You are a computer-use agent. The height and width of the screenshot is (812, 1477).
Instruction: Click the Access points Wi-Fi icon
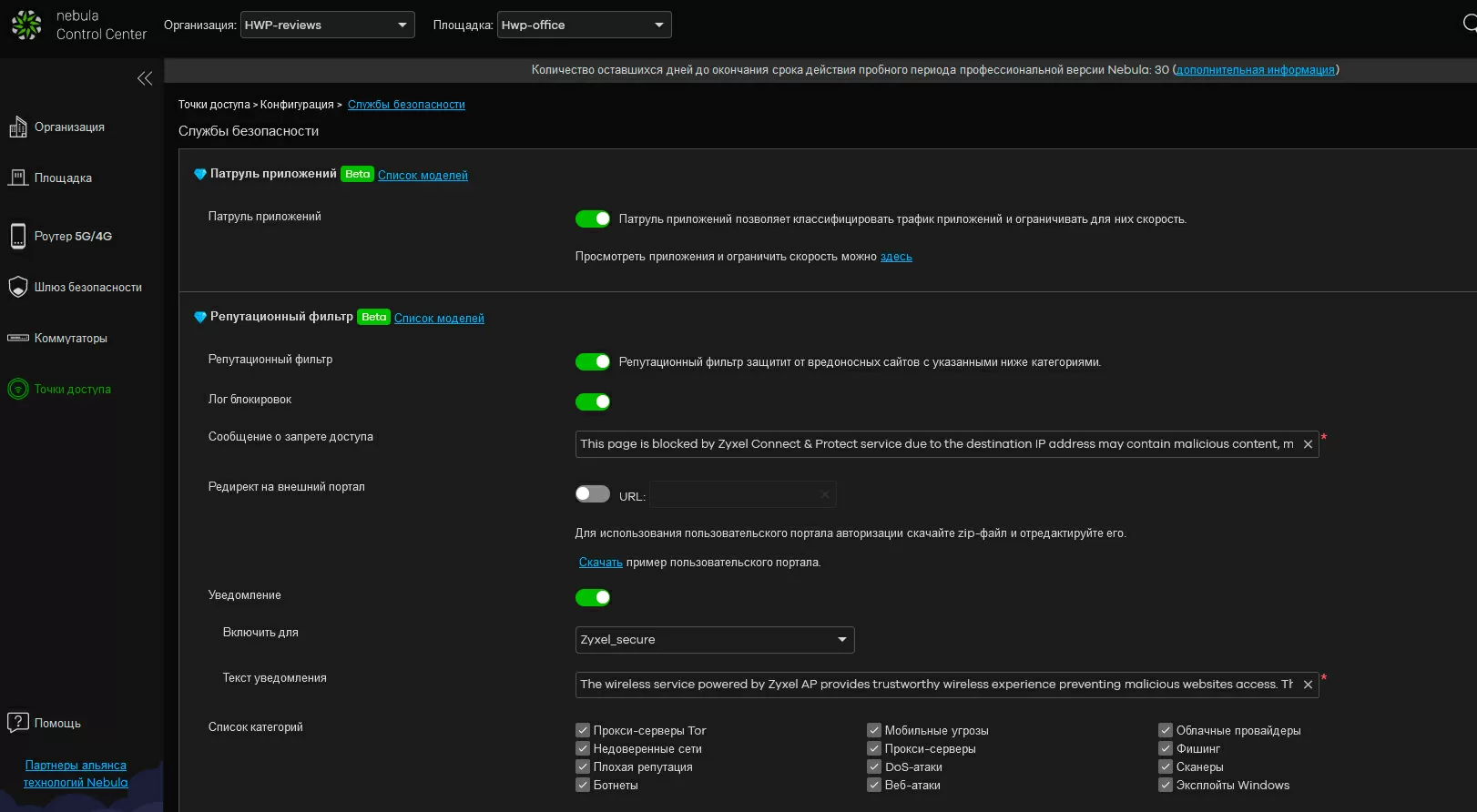tap(18, 389)
